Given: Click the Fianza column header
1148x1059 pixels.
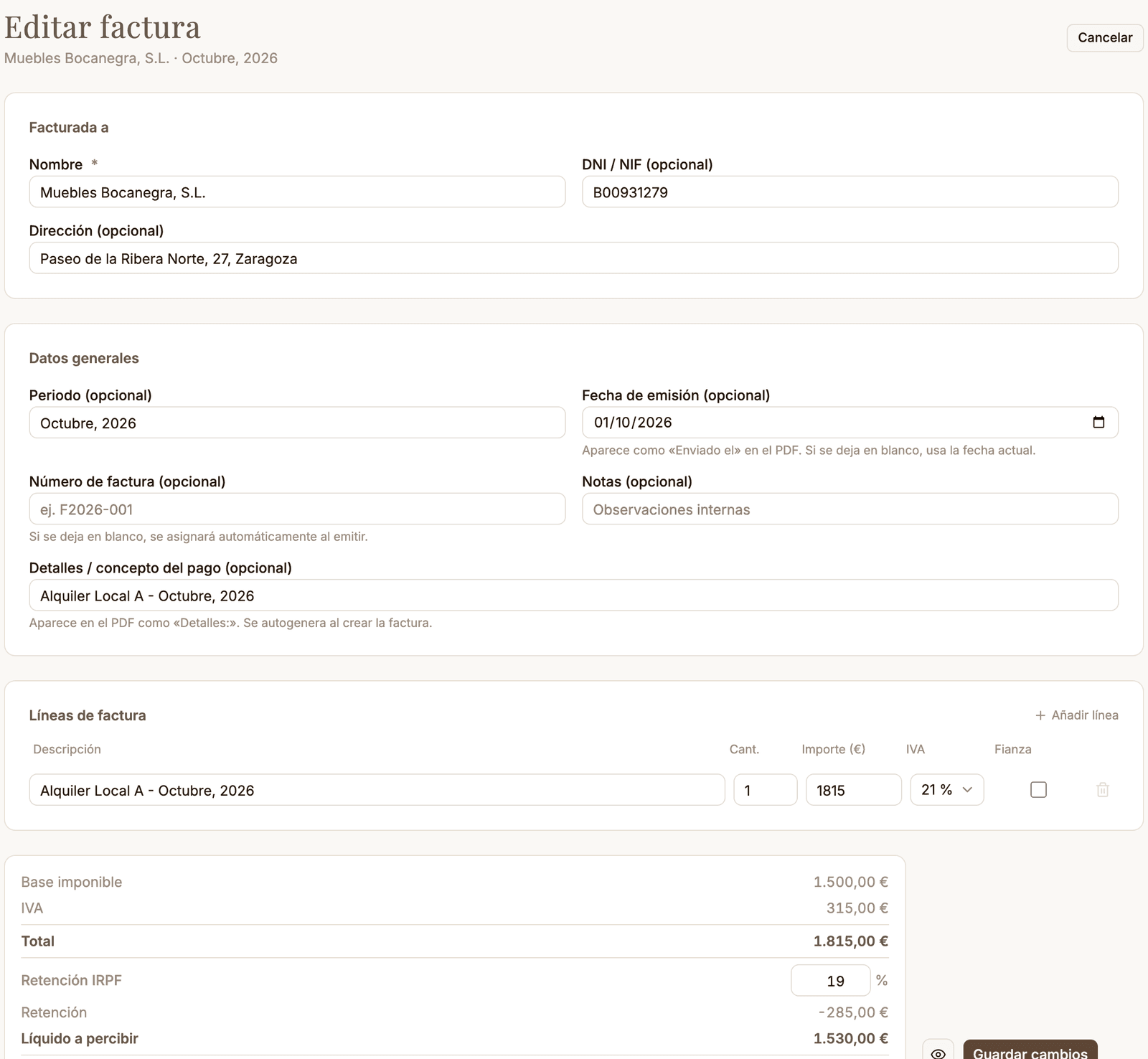Looking at the screenshot, I should 1013,749.
